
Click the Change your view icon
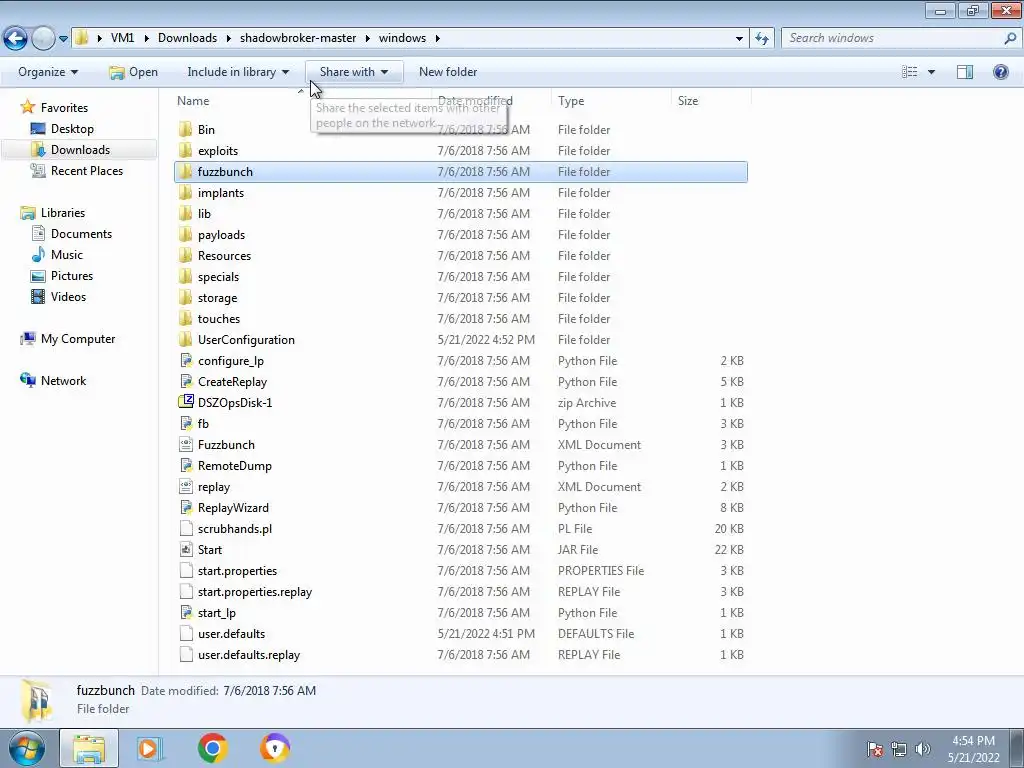[x=910, y=72]
